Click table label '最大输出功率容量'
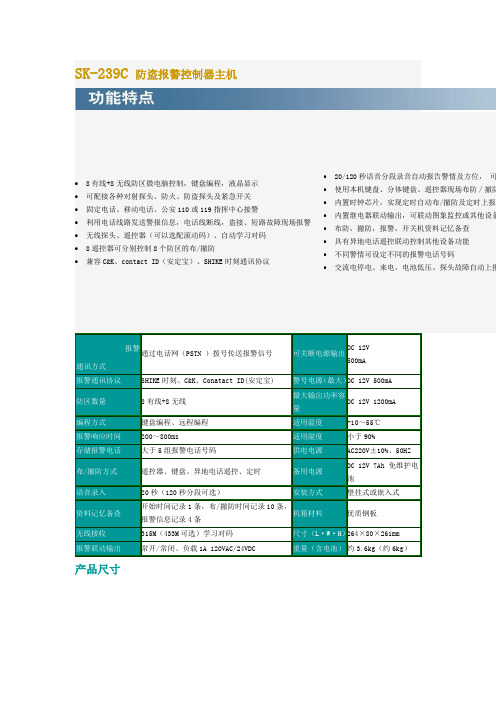 (x=319, y=402)
